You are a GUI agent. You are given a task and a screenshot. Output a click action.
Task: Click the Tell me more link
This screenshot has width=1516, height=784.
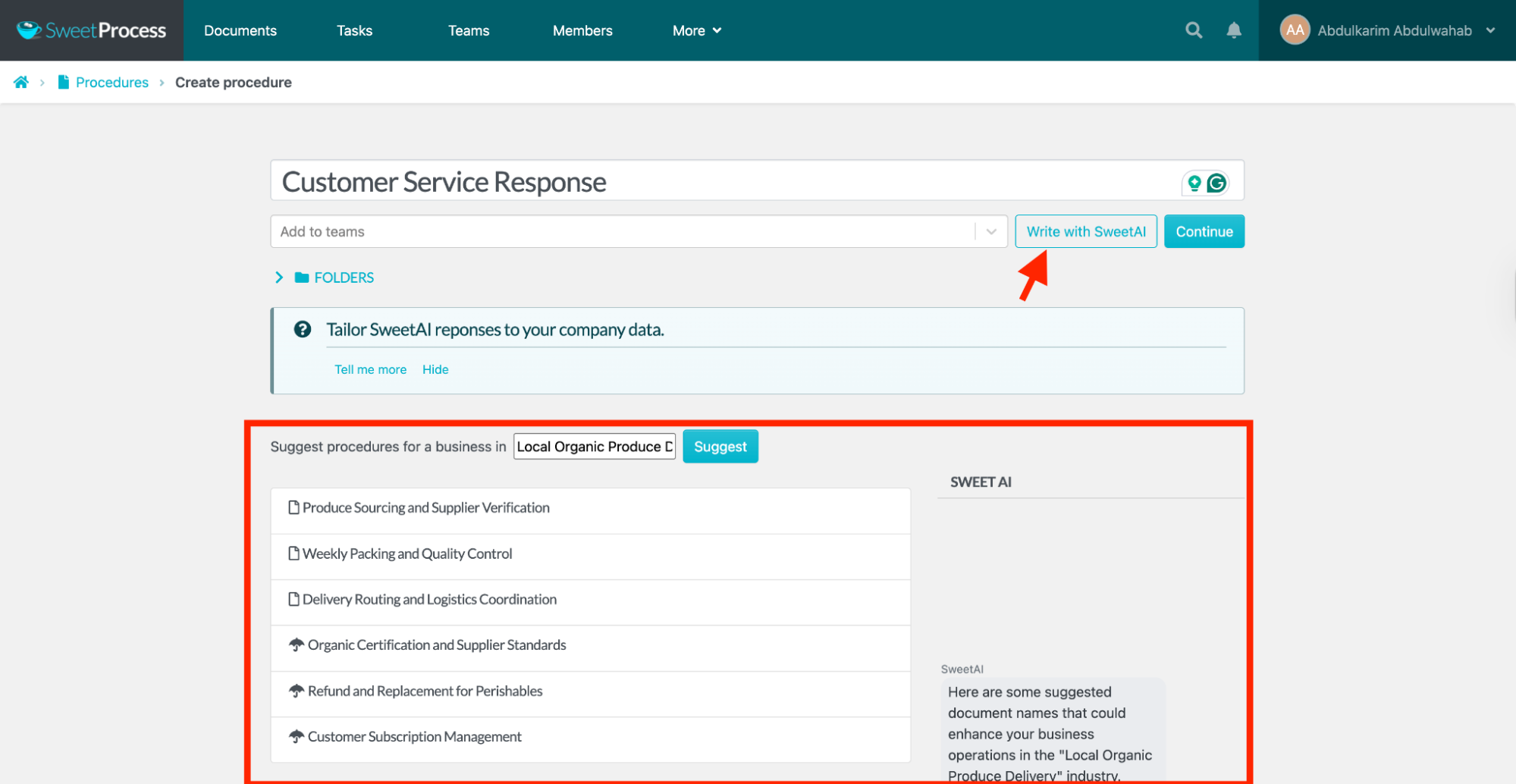370,369
